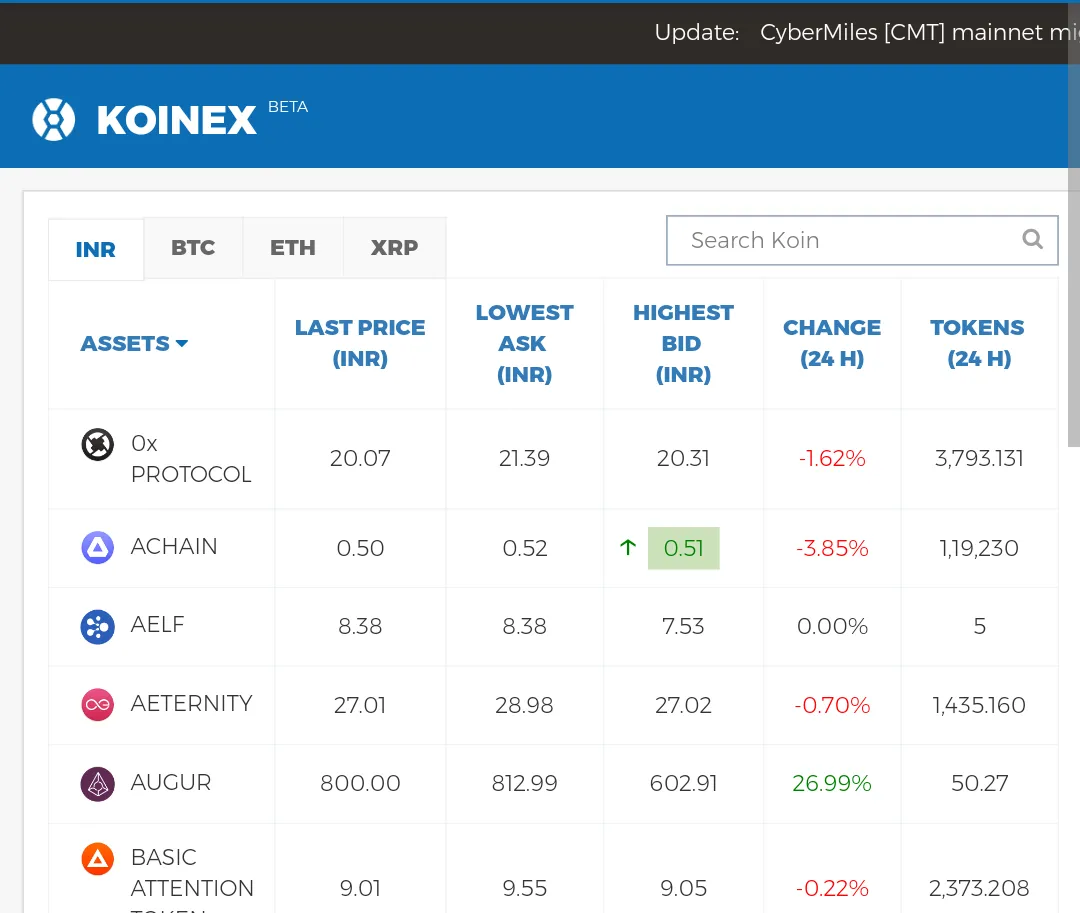
Task: Click the 800.00 last price of Augur
Action: (360, 783)
